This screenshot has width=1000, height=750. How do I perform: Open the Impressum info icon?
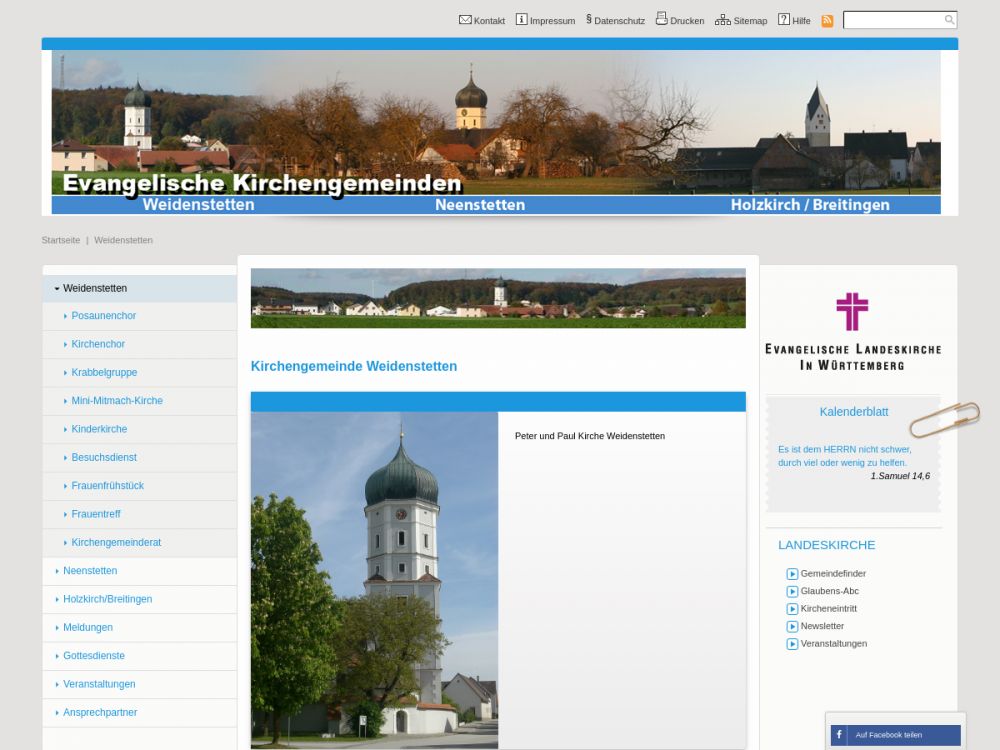point(521,19)
